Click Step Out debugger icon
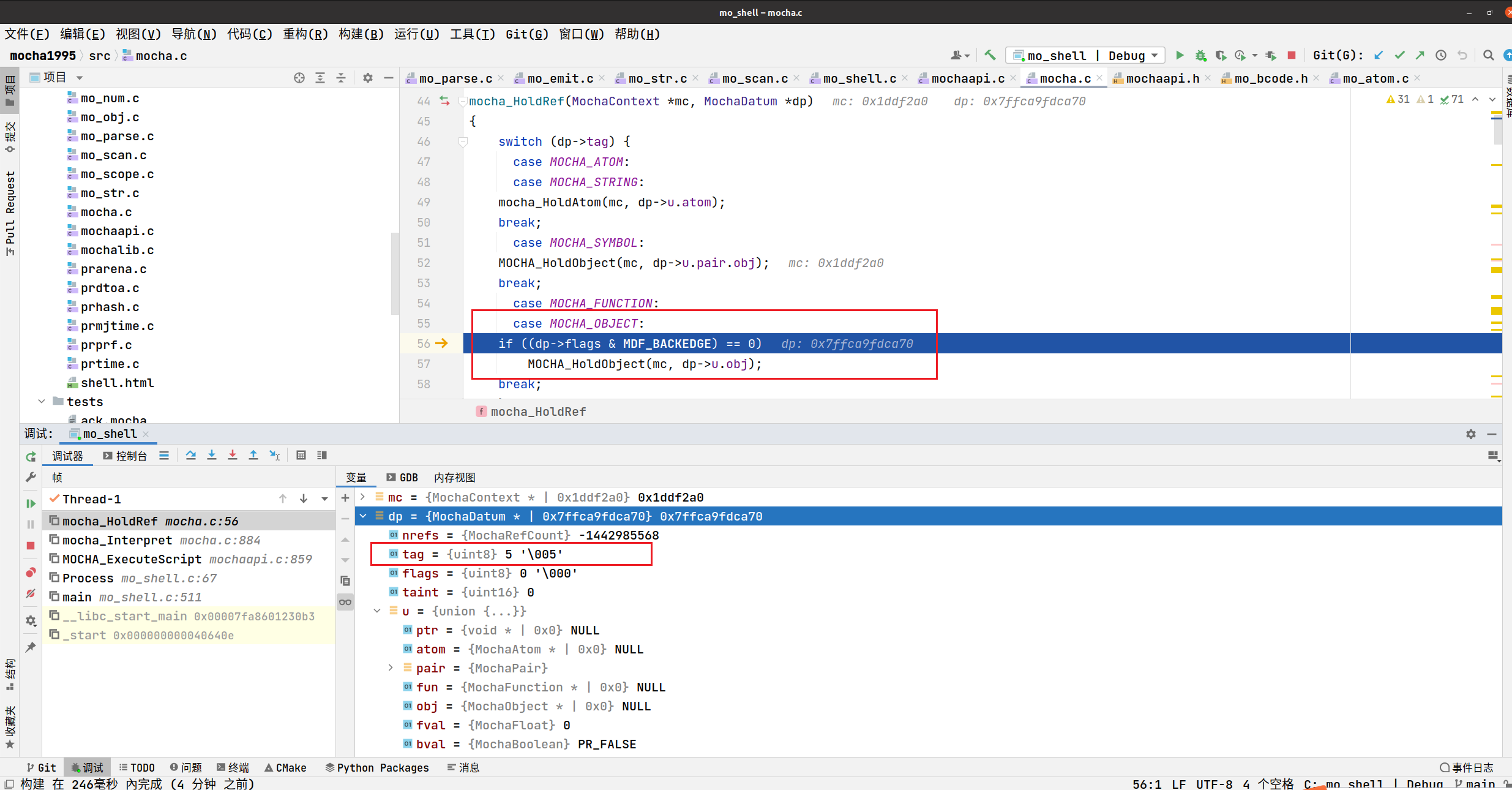Image resolution: width=1512 pixels, height=790 pixels. (253, 455)
